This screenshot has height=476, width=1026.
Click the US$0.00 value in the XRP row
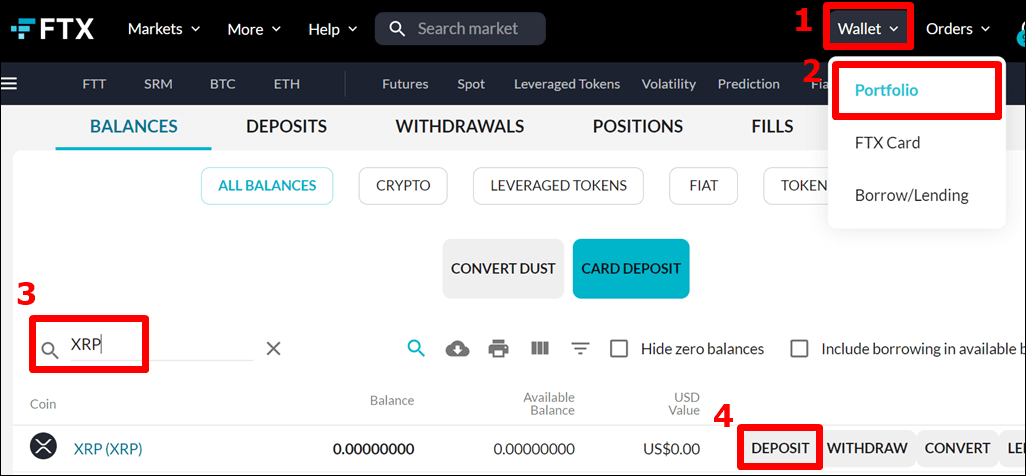(x=671, y=449)
